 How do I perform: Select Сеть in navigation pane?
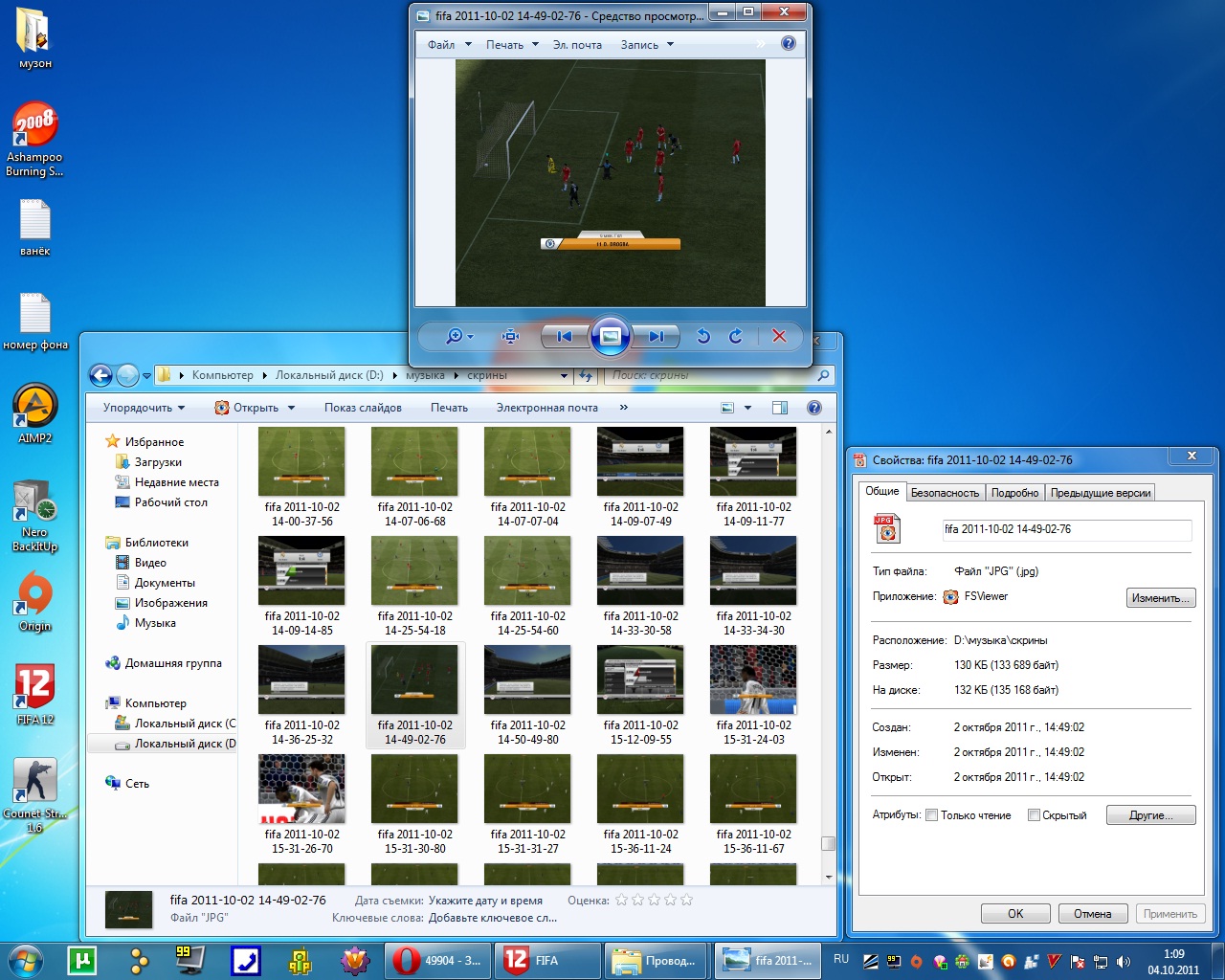click(x=137, y=784)
